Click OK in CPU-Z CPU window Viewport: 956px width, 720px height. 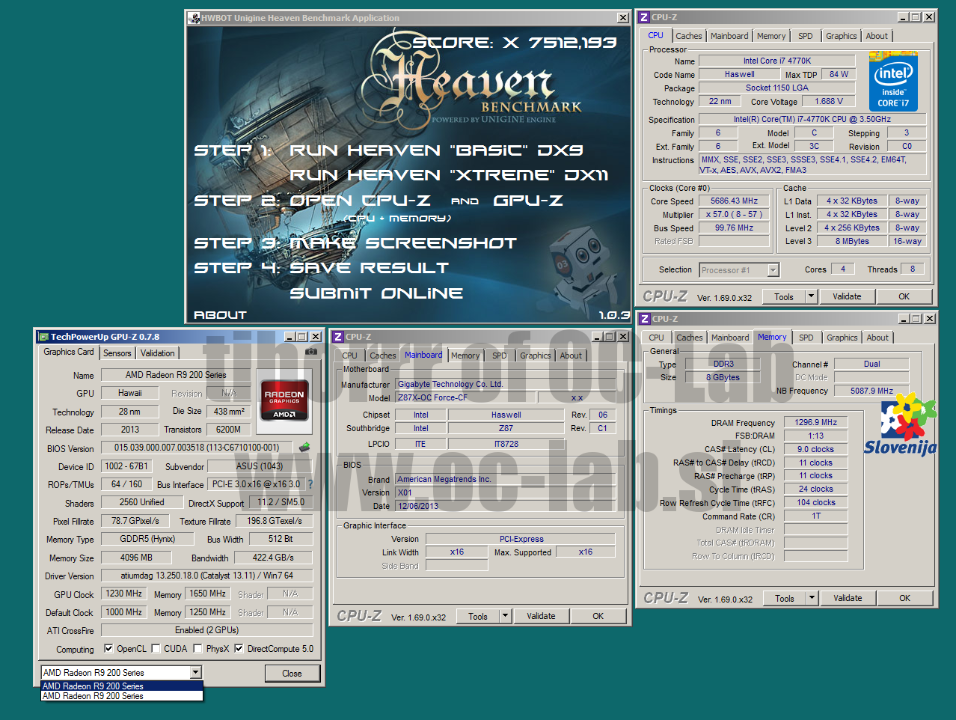click(904, 296)
